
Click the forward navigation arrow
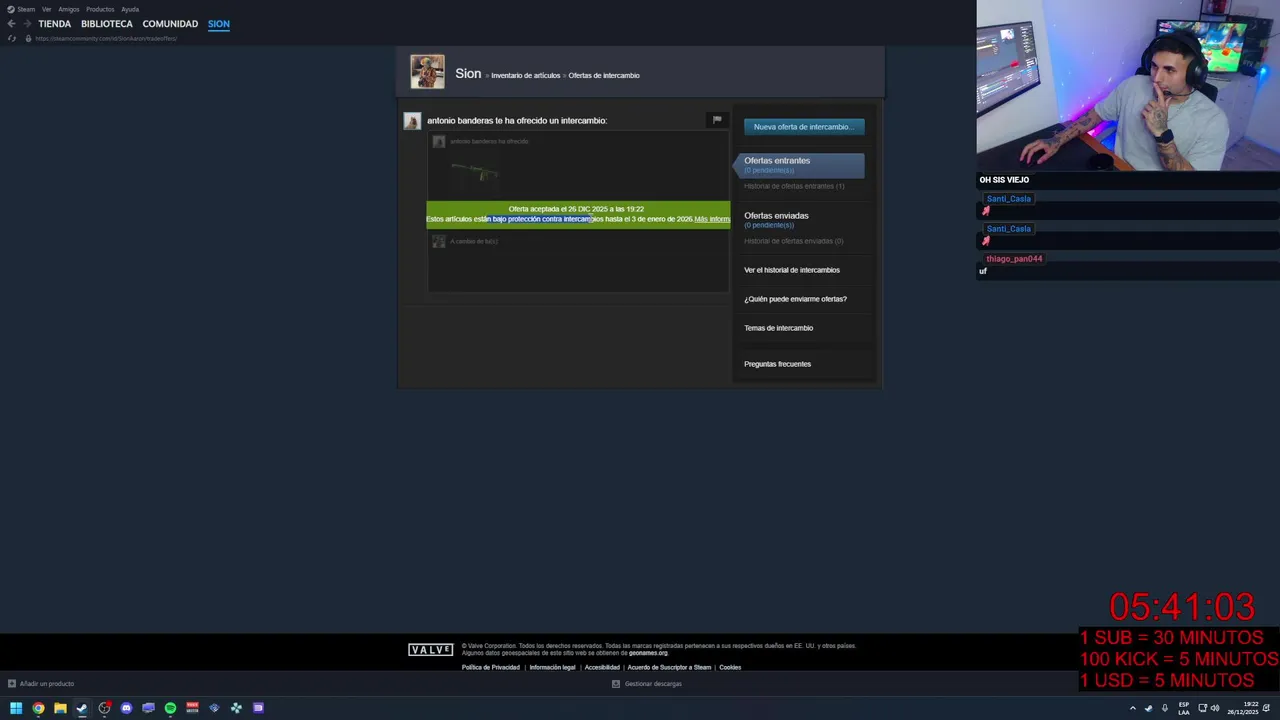26,24
